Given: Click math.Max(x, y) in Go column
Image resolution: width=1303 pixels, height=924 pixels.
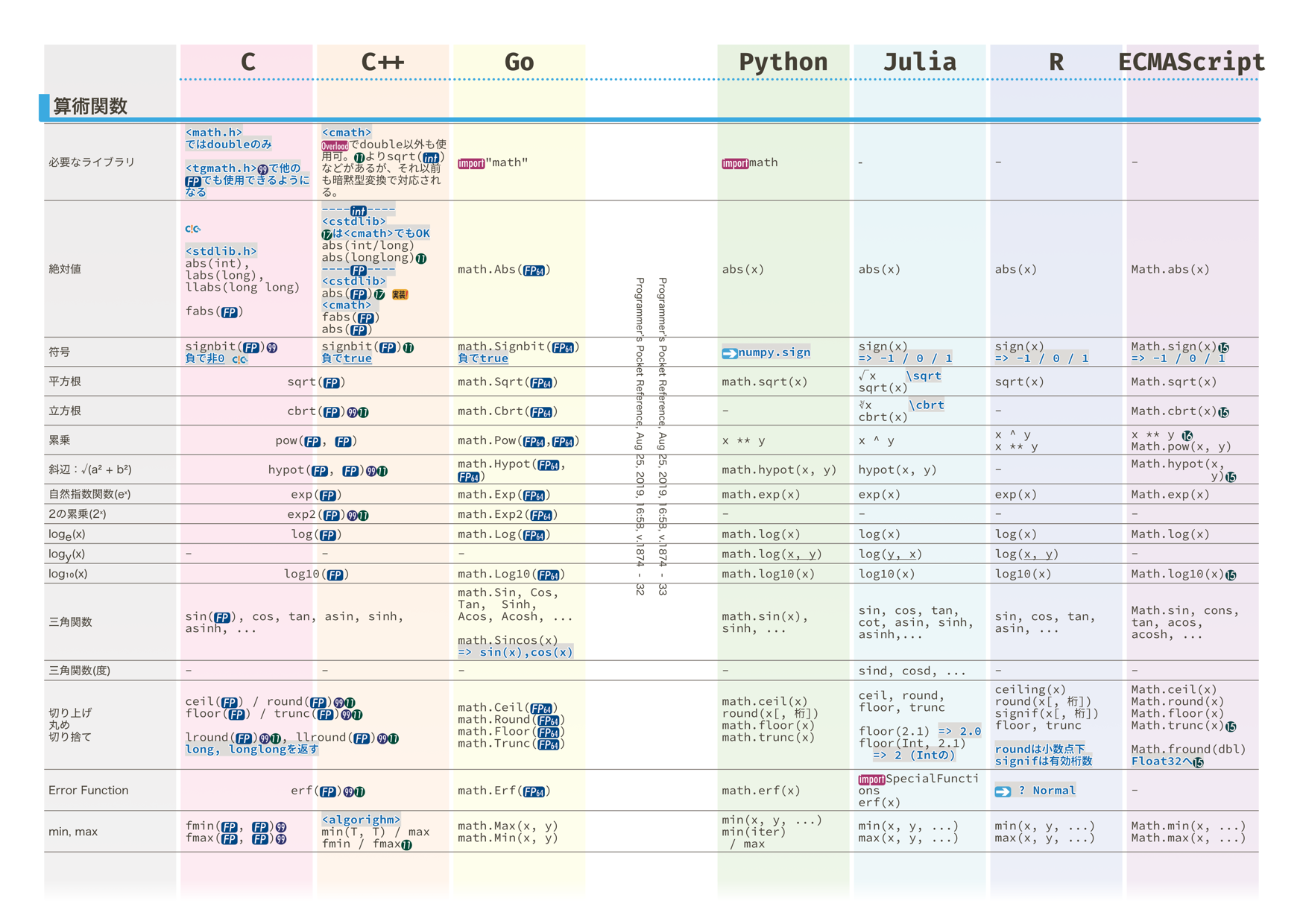Looking at the screenshot, I should coord(508,826).
